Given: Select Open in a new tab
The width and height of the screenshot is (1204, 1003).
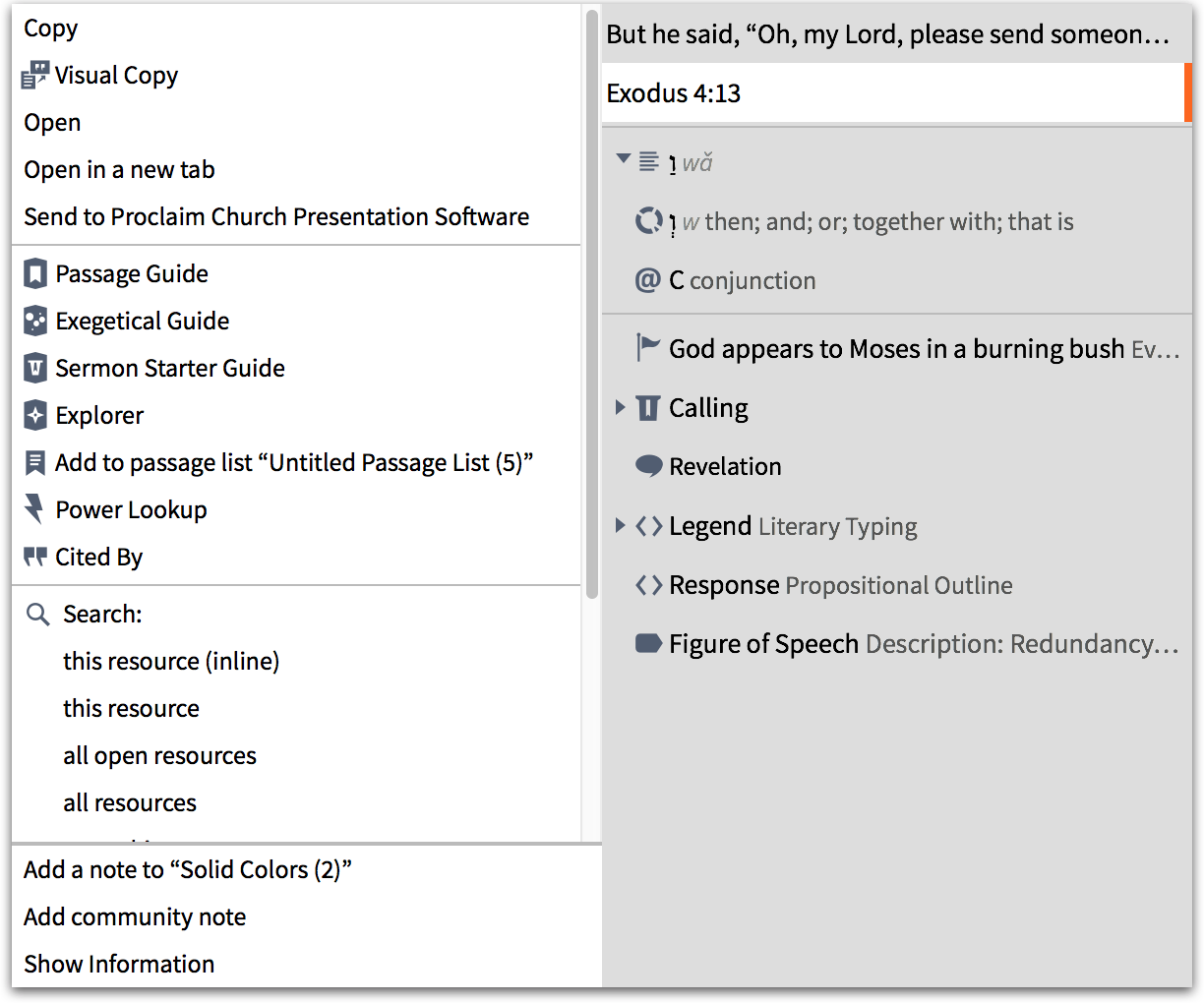Looking at the screenshot, I should pyautogui.click(x=119, y=169).
